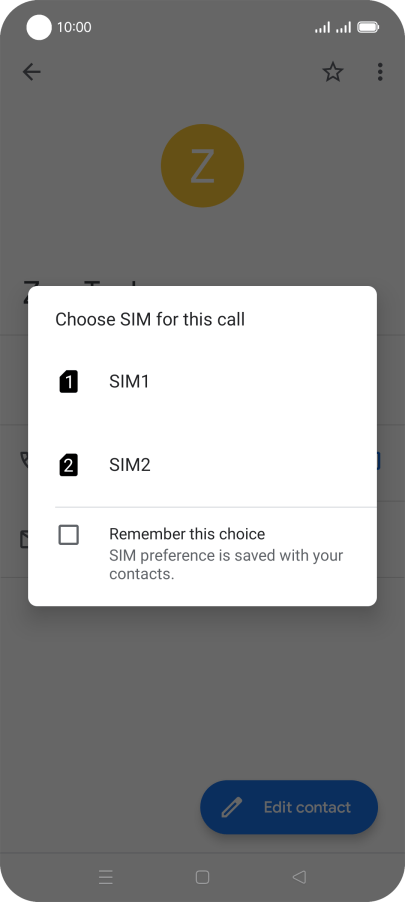Viewport: 405px width, 902px height.
Task: Tap the 10:00 clock in status bar
Action: pos(74,27)
